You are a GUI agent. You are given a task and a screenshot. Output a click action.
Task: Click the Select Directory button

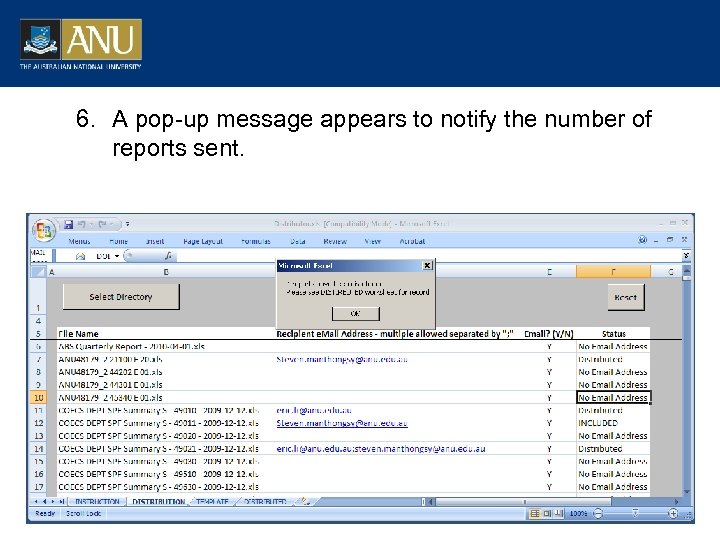click(121, 297)
